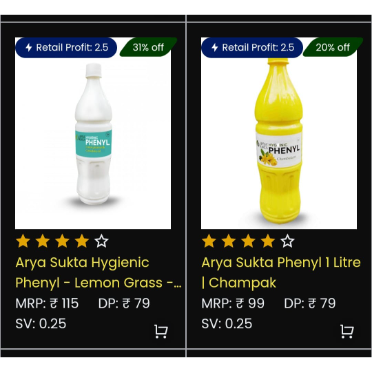Click Retail Profit 2.5 badge on white bottle
This screenshot has width=372, height=372.
[x=66, y=48]
